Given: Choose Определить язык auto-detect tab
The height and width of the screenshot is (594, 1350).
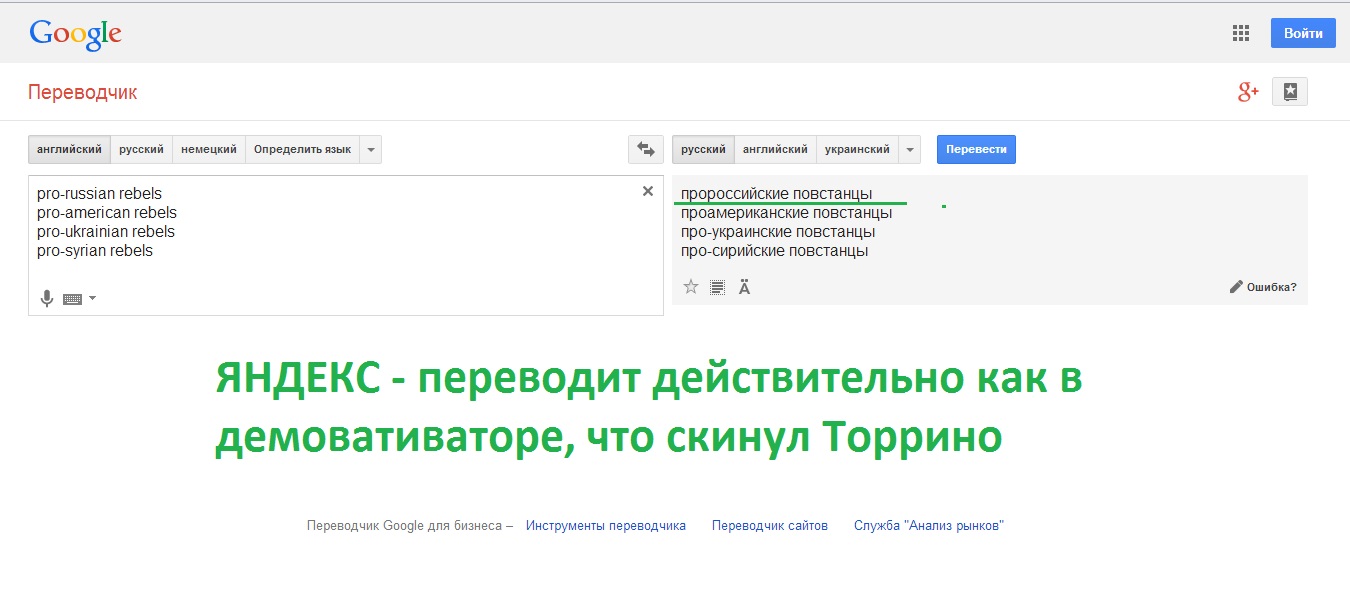Looking at the screenshot, I should pyautogui.click(x=302, y=150).
